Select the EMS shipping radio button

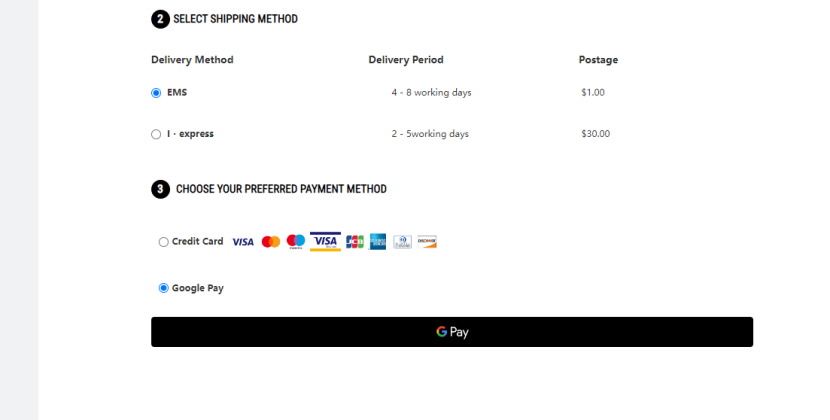156,93
